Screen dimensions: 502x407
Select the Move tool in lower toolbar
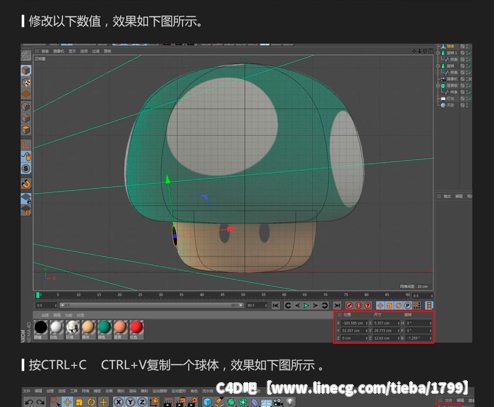(x=67, y=402)
